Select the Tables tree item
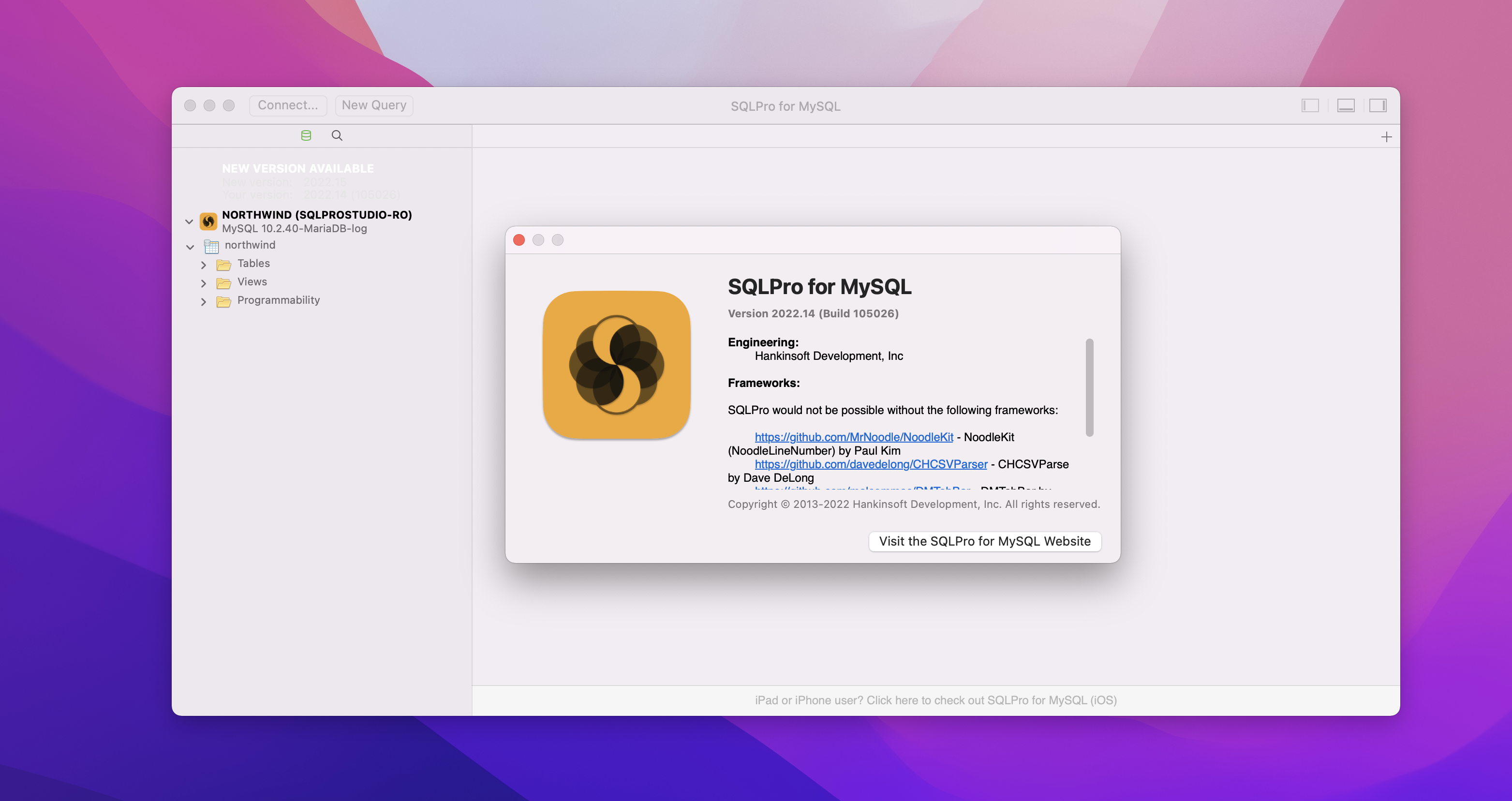 [253, 264]
